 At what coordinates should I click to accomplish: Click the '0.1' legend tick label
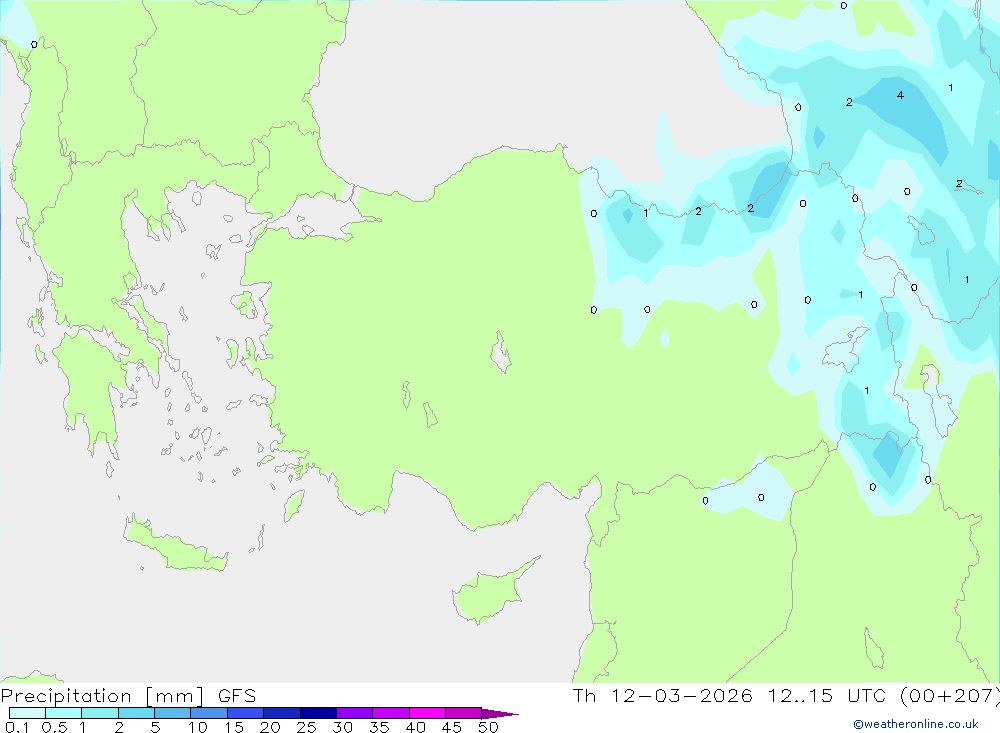coord(17,727)
